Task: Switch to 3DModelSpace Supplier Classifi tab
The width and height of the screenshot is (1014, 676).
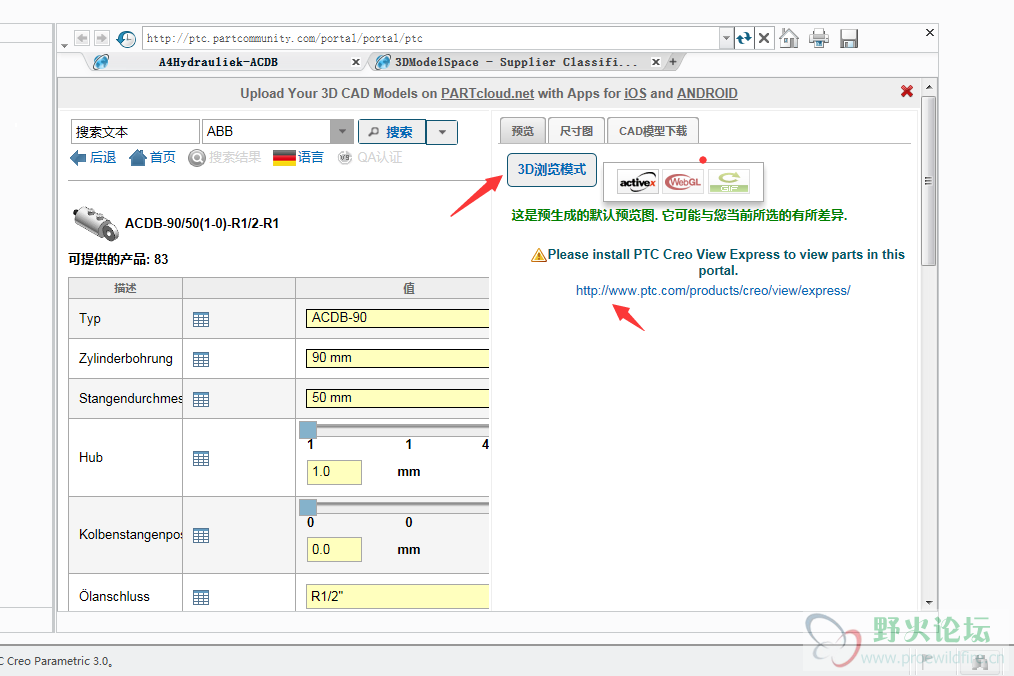Action: click(515, 62)
